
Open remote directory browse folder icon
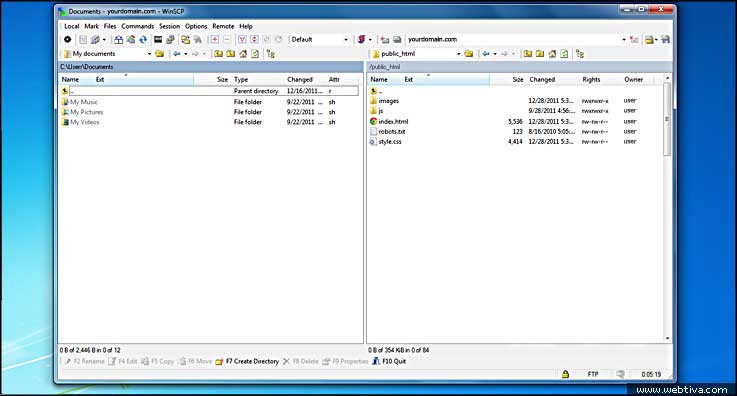pos(469,54)
